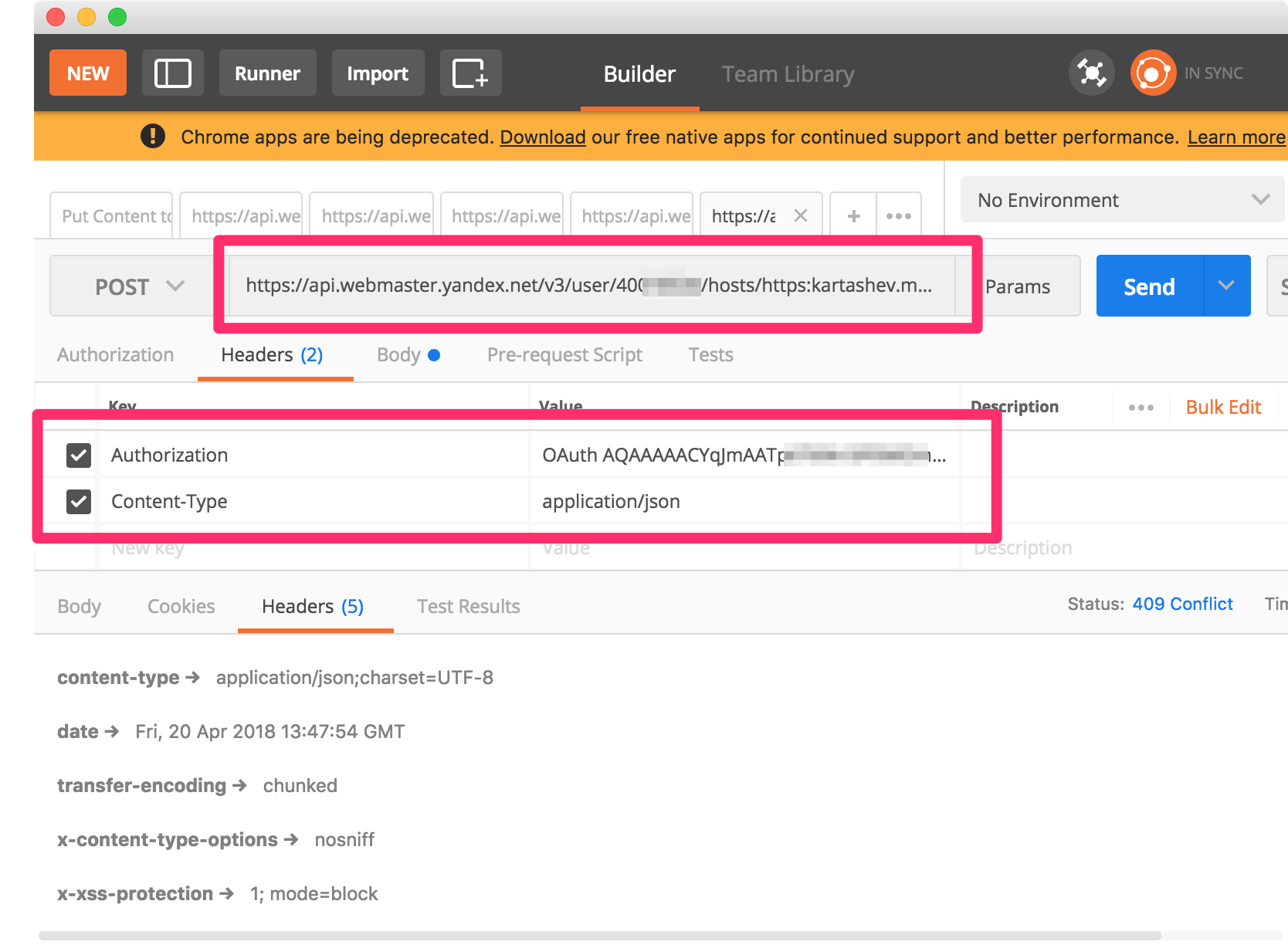Uncheck the Authorization header checkbox
The height and width of the screenshot is (945, 1288).
(79, 456)
